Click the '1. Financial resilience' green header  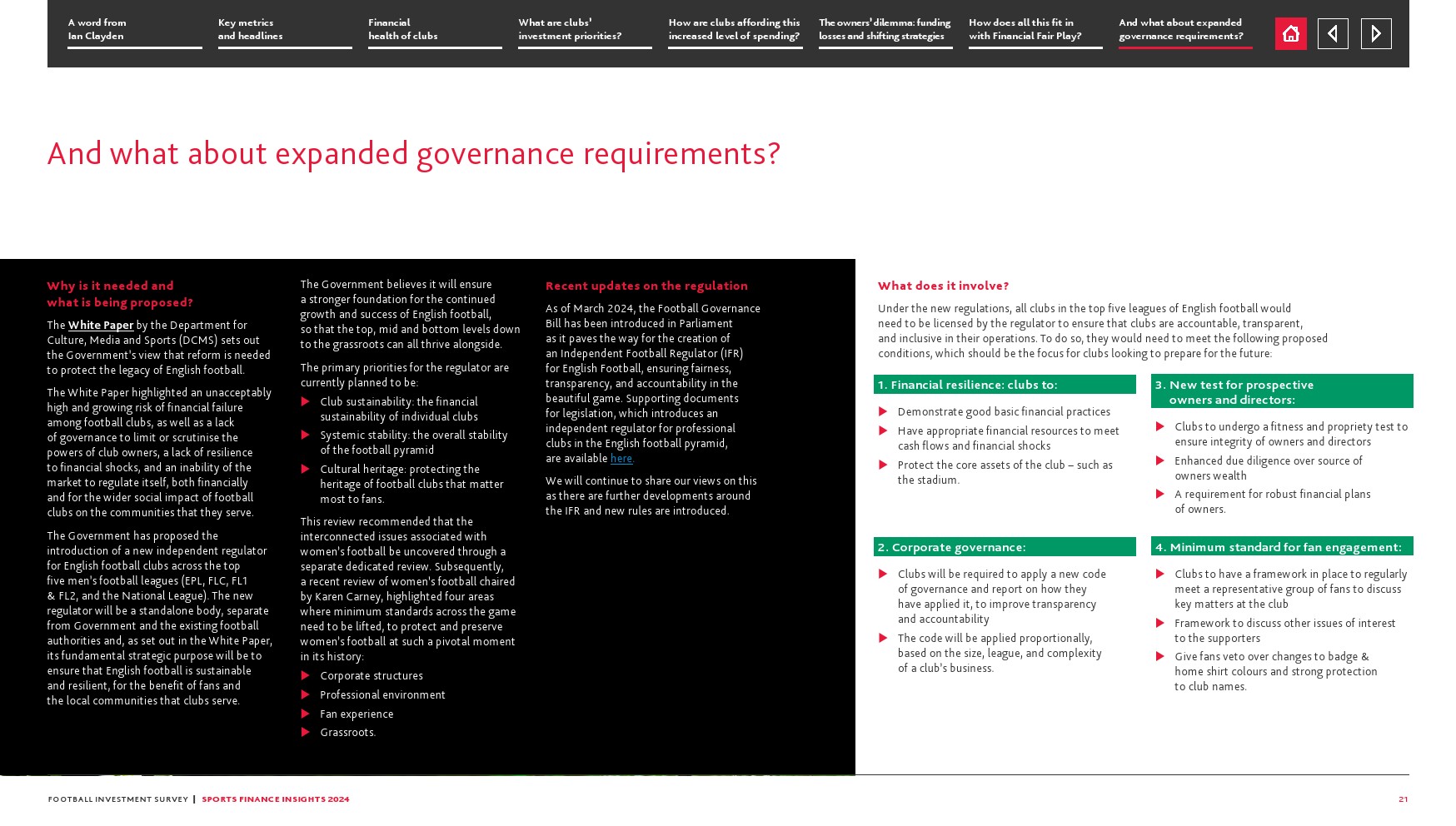point(1004,385)
